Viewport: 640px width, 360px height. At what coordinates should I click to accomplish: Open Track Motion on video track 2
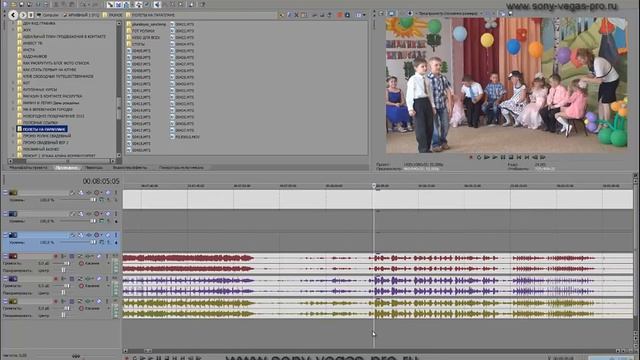(81, 213)
